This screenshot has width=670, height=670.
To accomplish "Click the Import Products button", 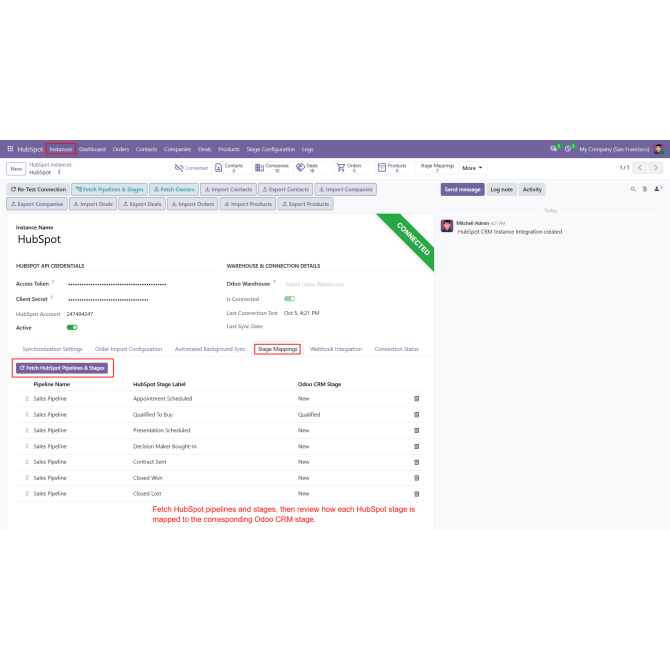I will (x=248, y=204).
